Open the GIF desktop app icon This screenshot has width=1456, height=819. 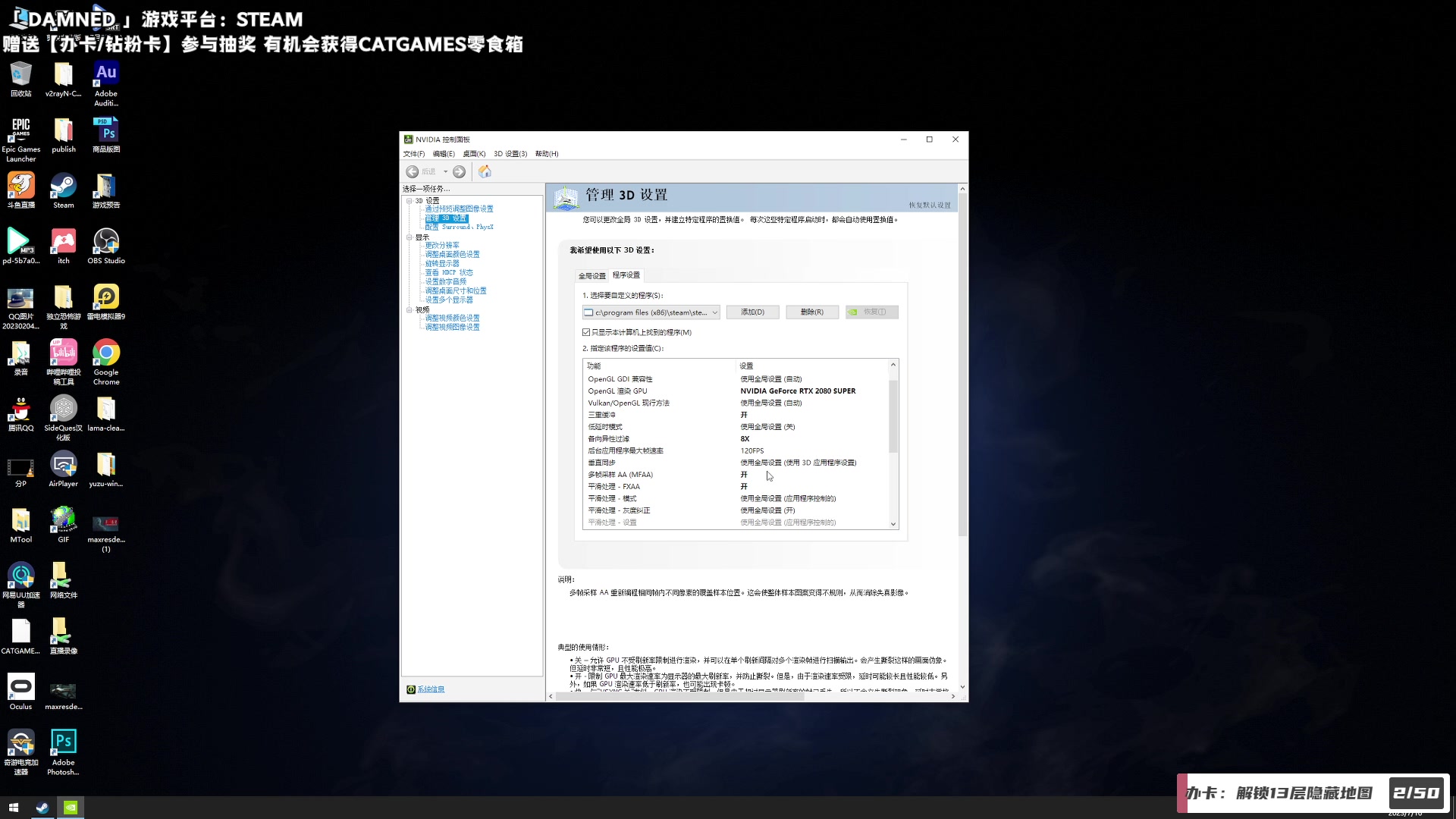(64, 525)
